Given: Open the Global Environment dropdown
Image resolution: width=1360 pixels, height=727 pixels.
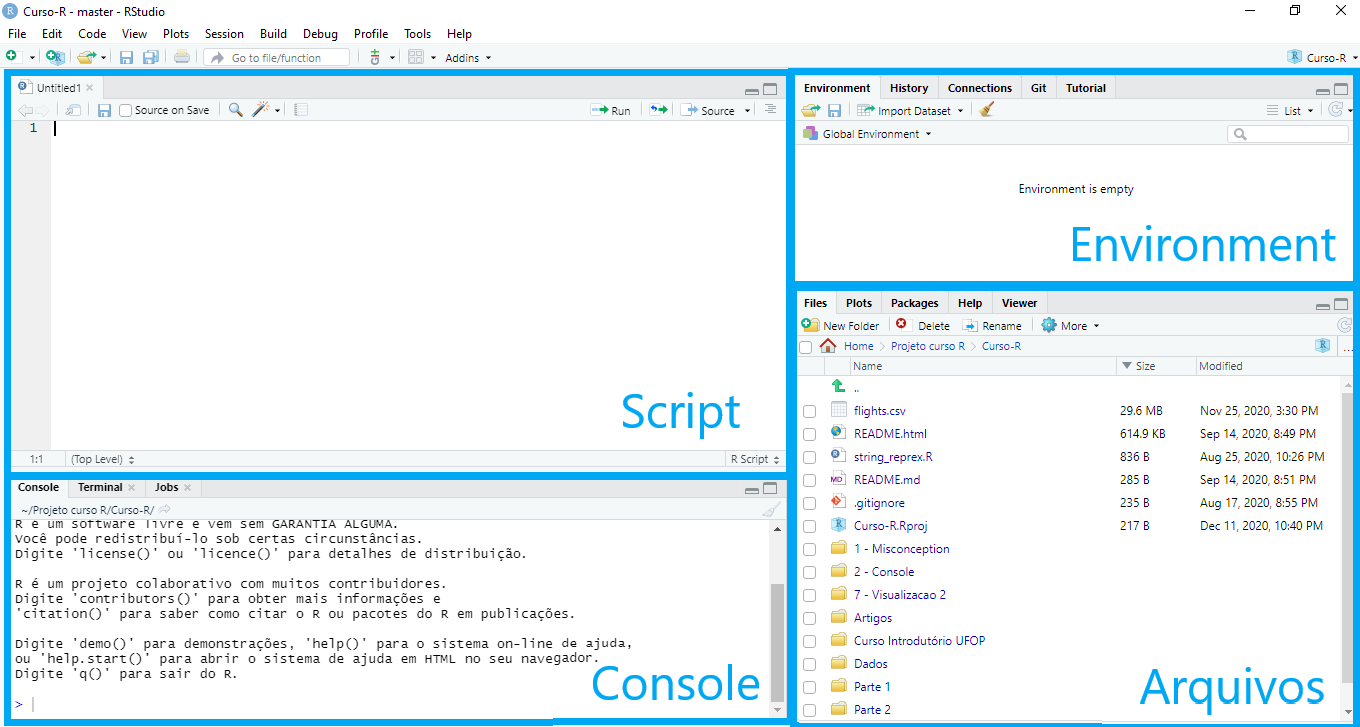Looking at the screenshot, I should click(x=867, y=134).
